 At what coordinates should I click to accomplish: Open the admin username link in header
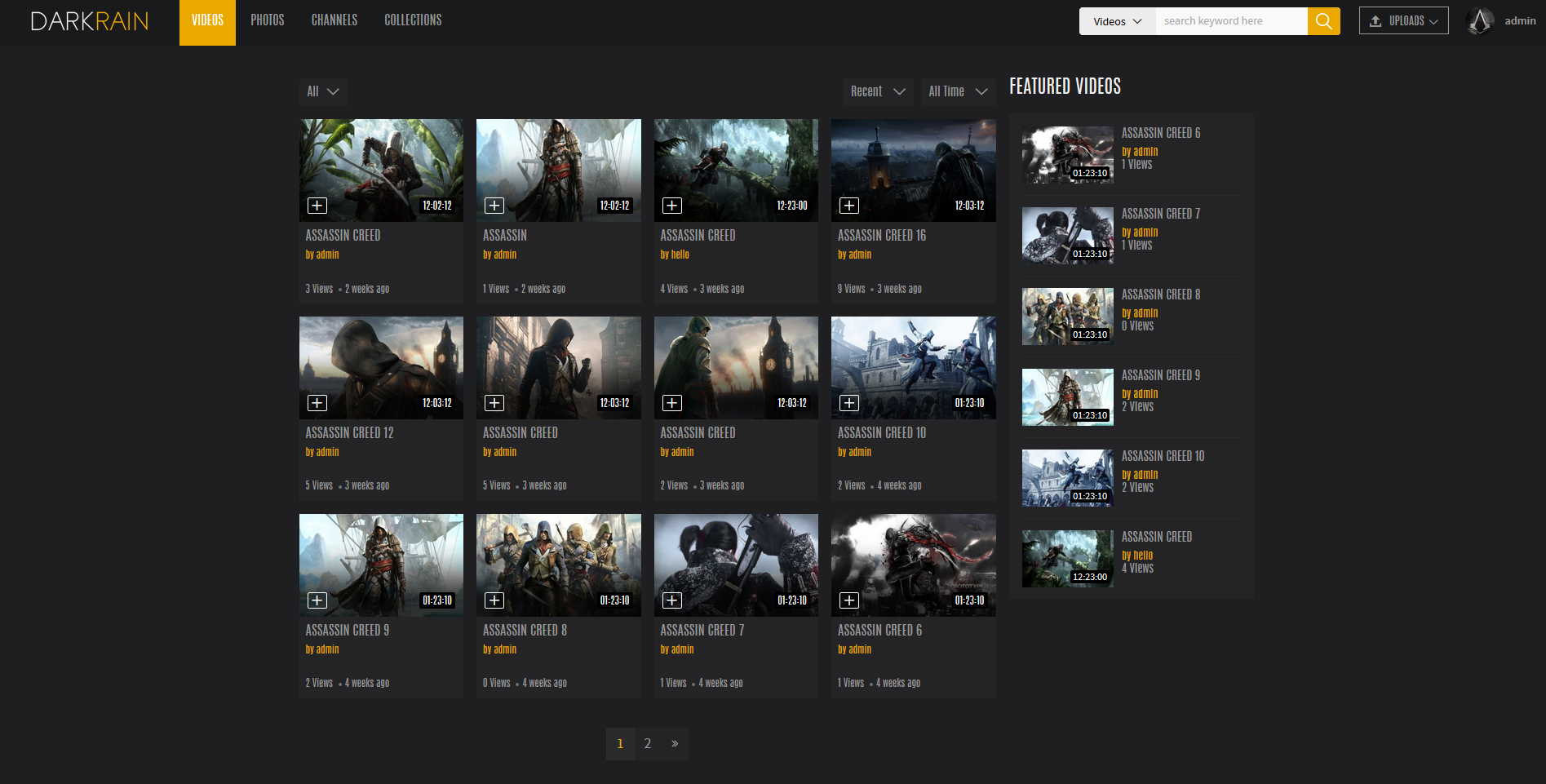[x=1520, y=21]
